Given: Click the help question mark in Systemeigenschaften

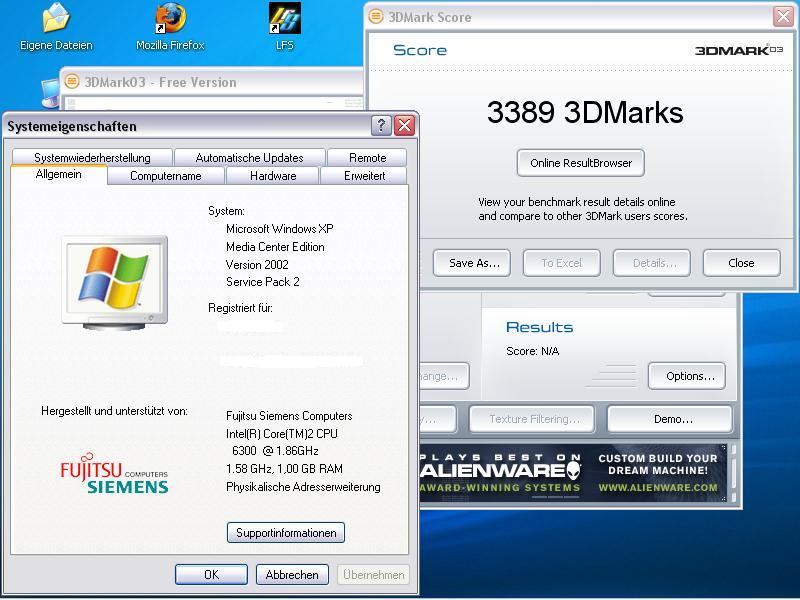Looking at the screenshot, I should [381, 125].
